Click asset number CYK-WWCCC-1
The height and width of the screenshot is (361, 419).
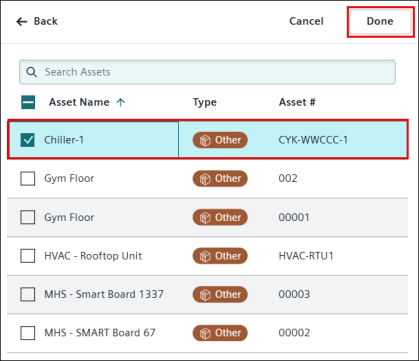pyautogui.click(x=313, y=140)
